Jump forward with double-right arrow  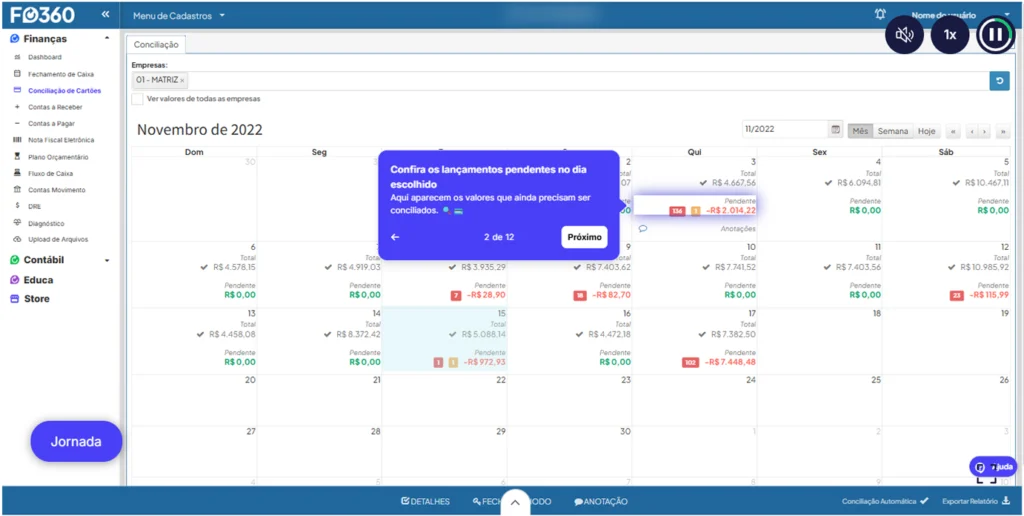(1003, 131)
